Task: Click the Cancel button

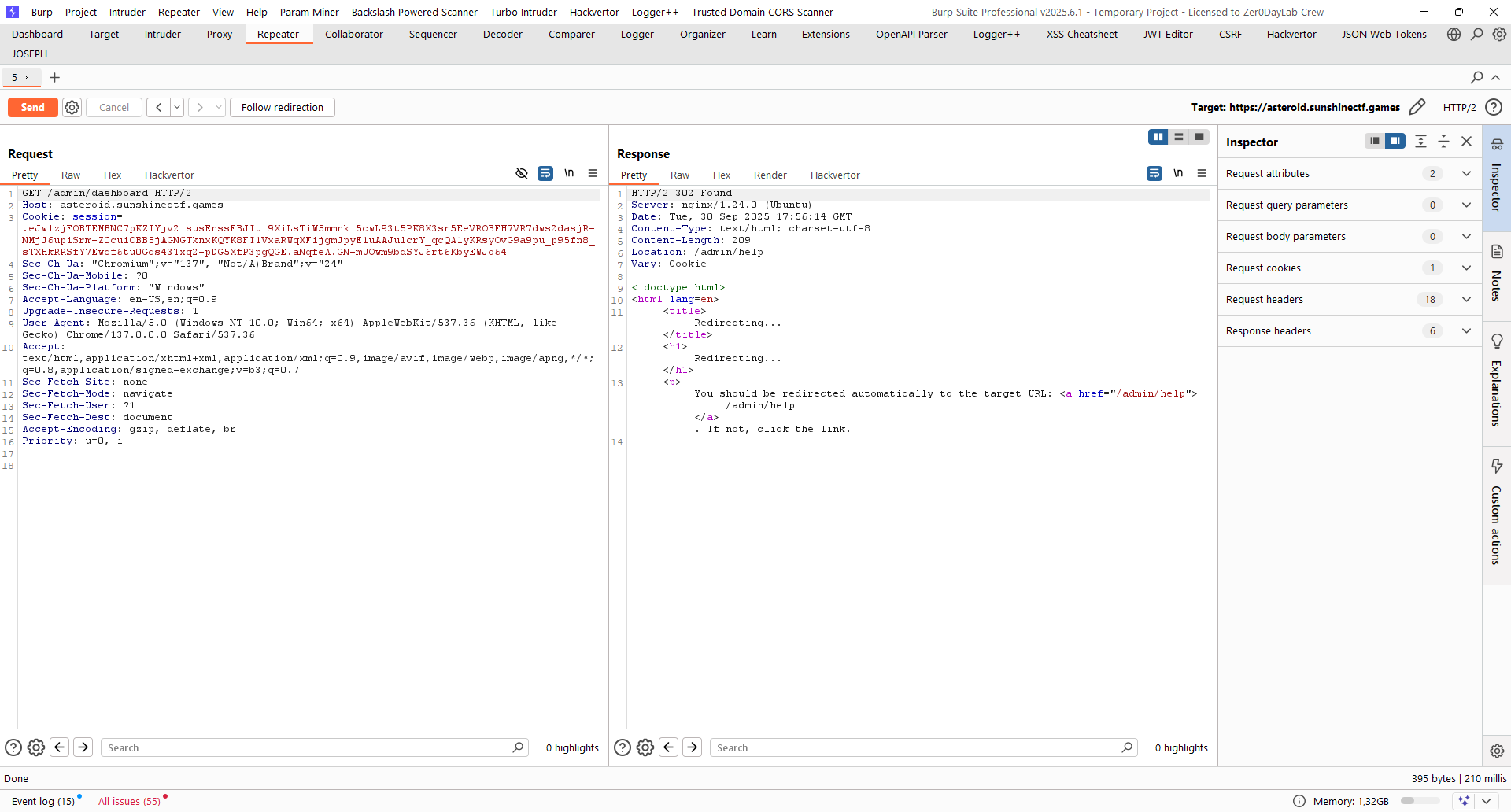Action: tap(114, 107)
